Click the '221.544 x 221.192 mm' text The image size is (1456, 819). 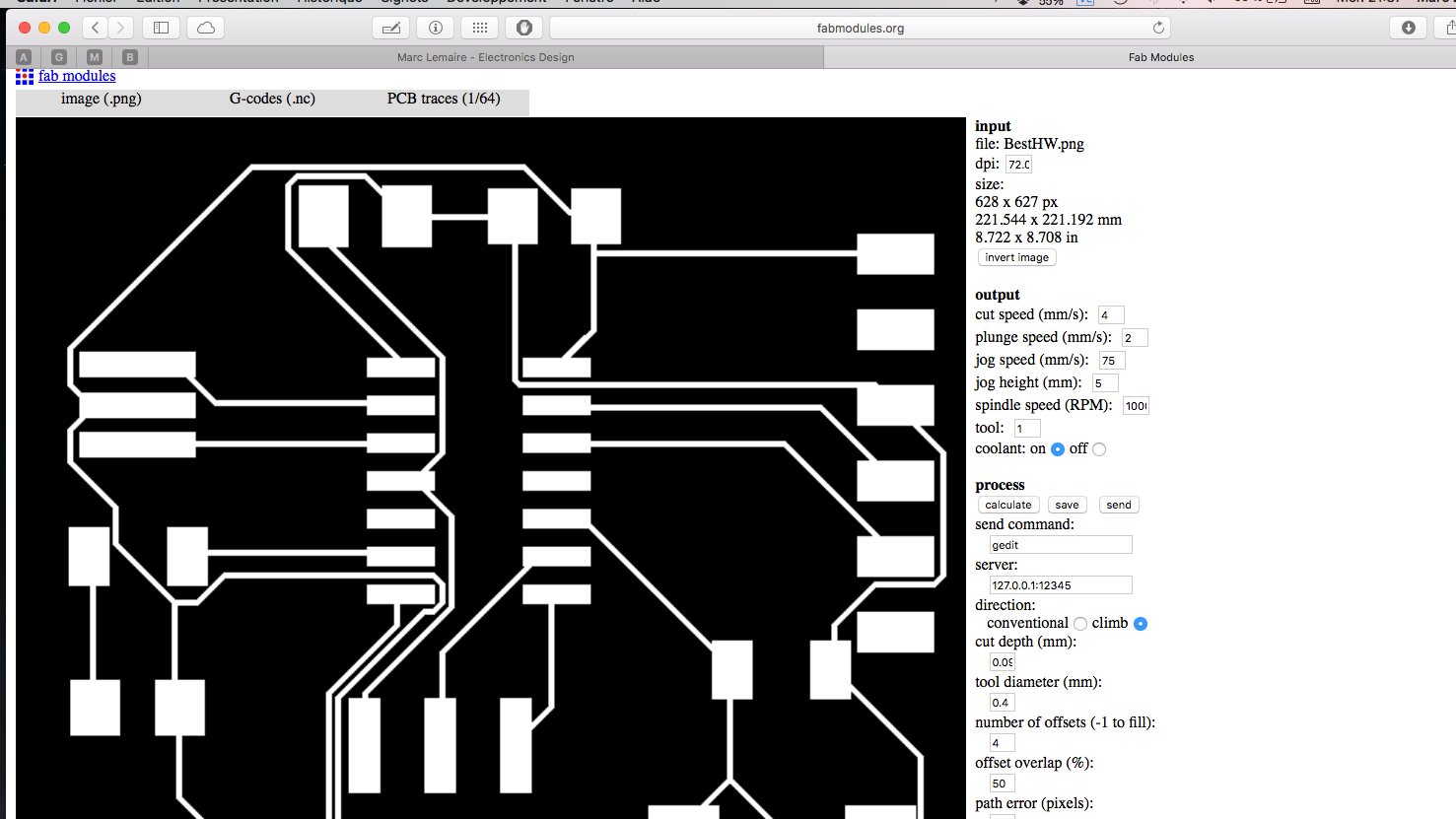coord(1048,220)
